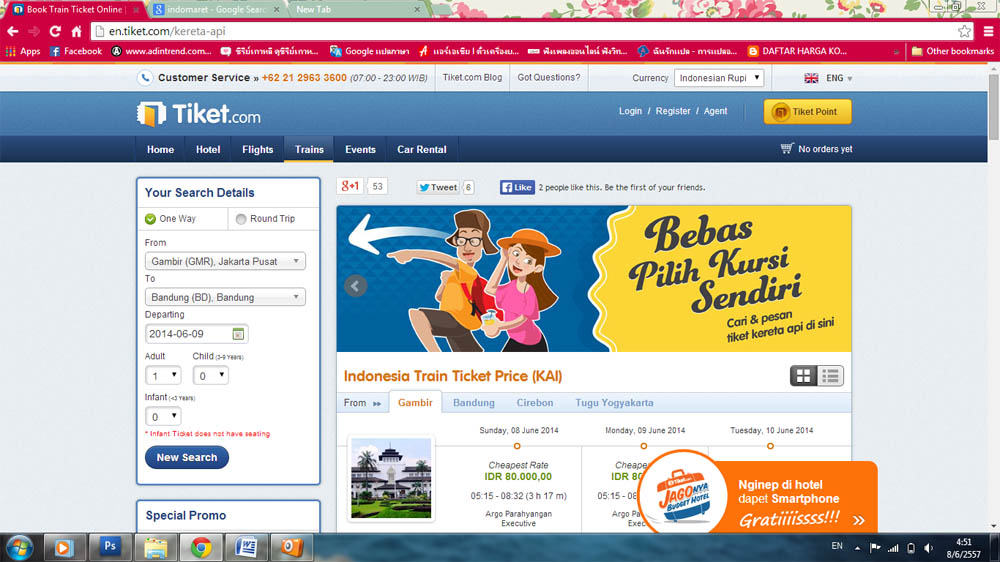Go to the Trains menu item
This screenshot has width=1000, height=562.
[x=309, y=149]
